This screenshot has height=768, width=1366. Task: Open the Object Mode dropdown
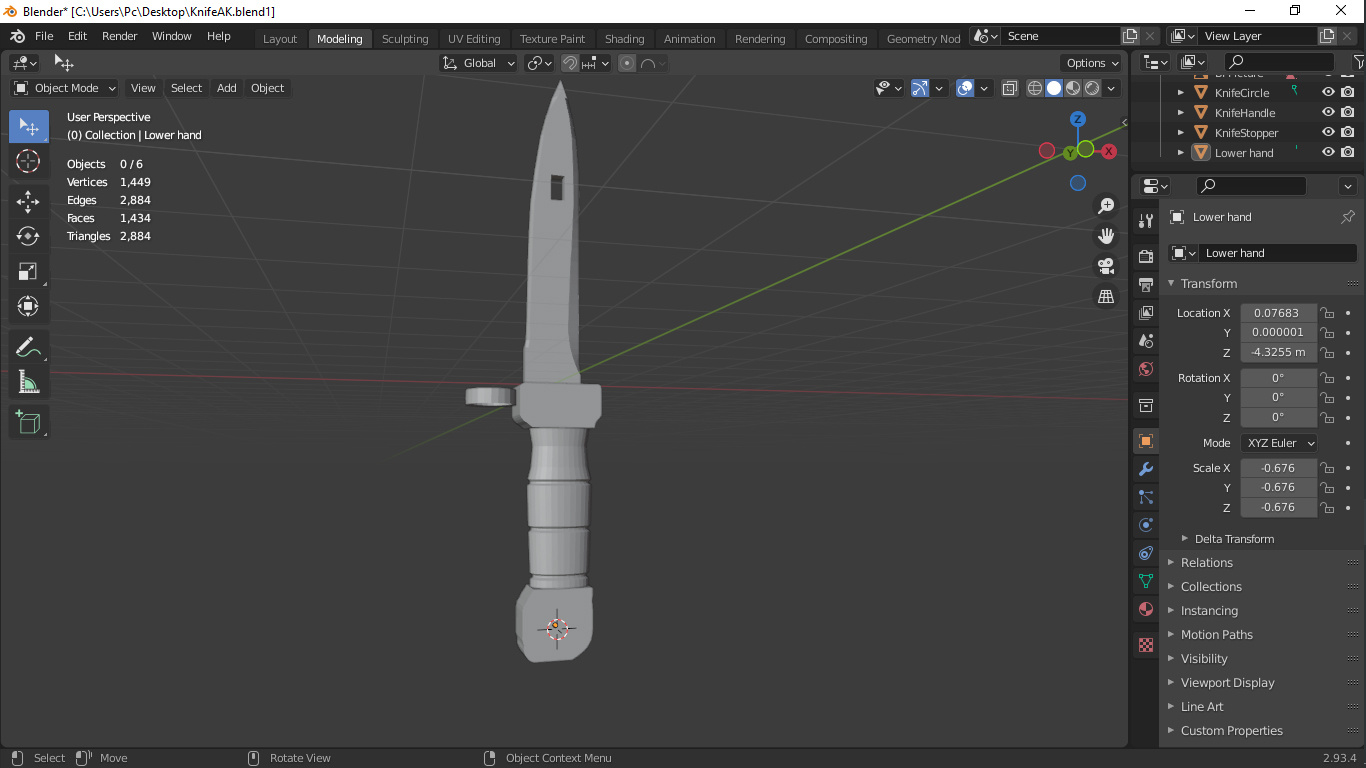tap(65, 88)
